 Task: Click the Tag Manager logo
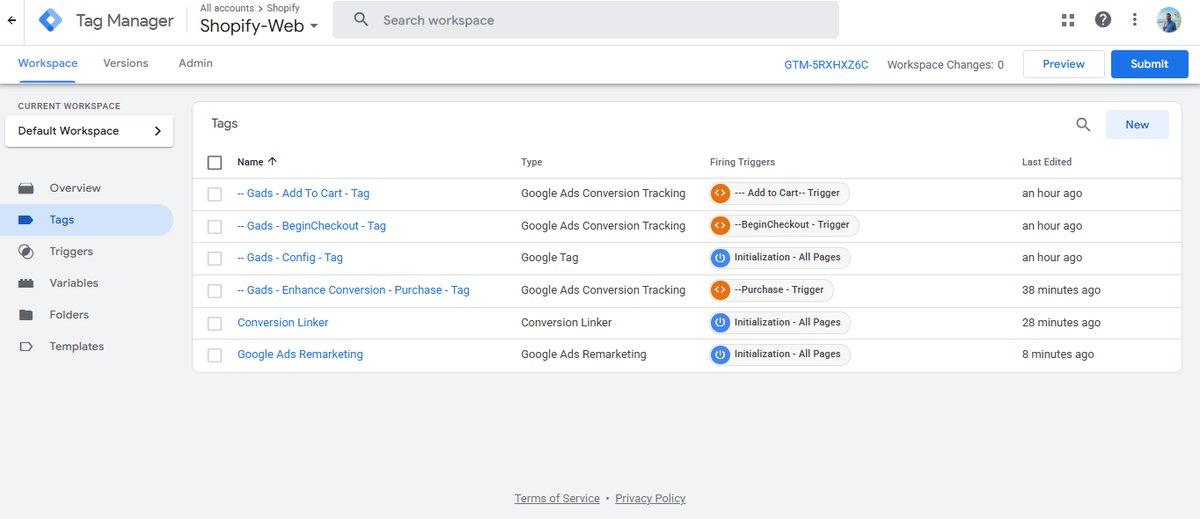50,20
